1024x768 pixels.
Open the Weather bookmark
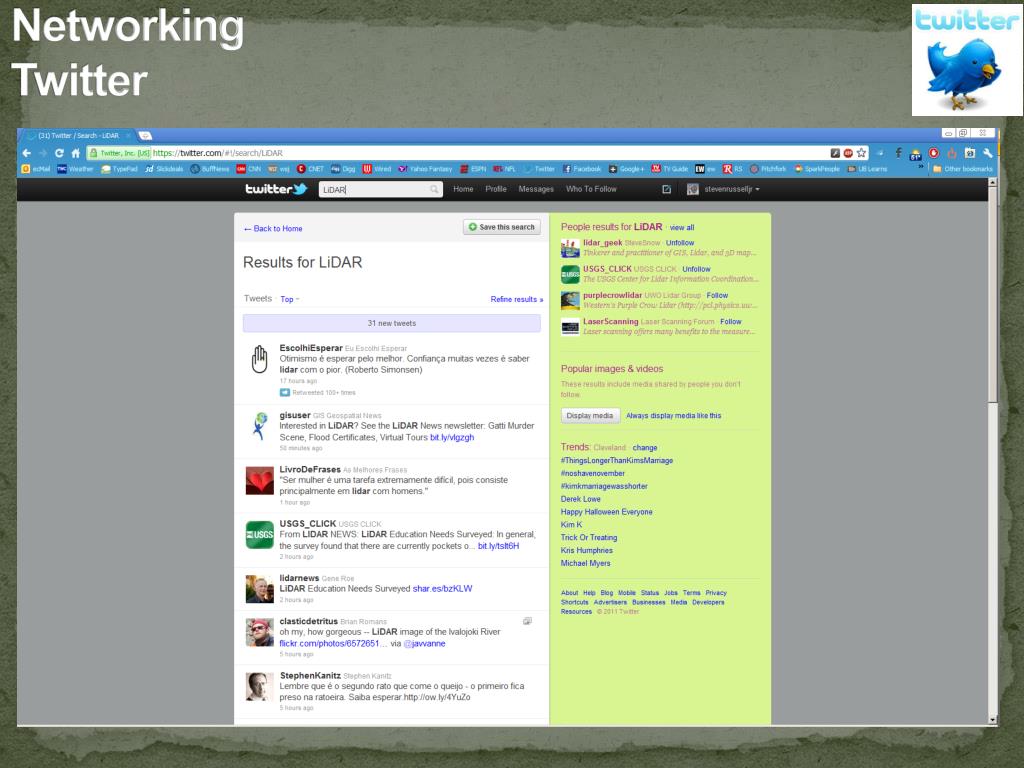point(75,169)
